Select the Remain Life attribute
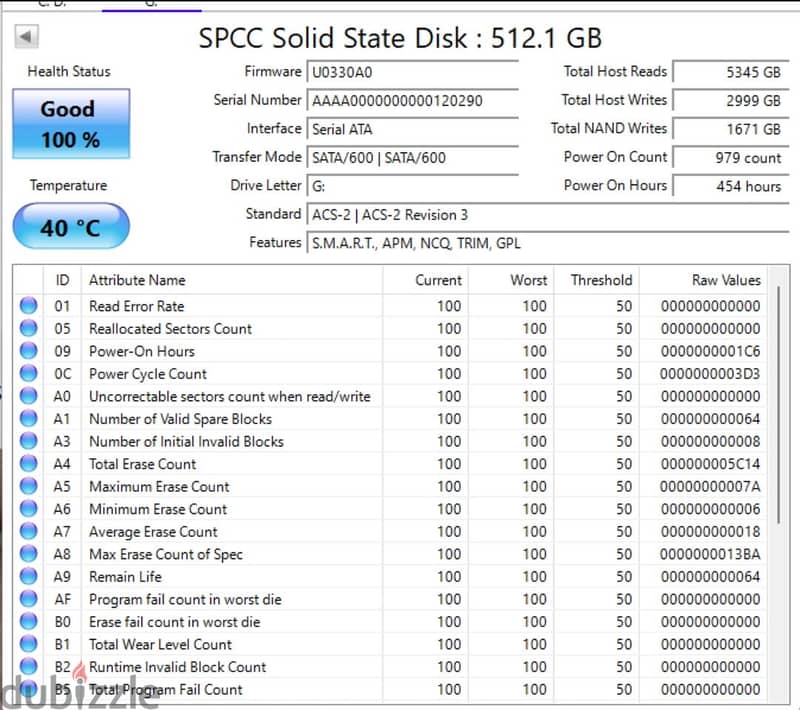Viewport: 800px width, 710px height. point(125,577)
